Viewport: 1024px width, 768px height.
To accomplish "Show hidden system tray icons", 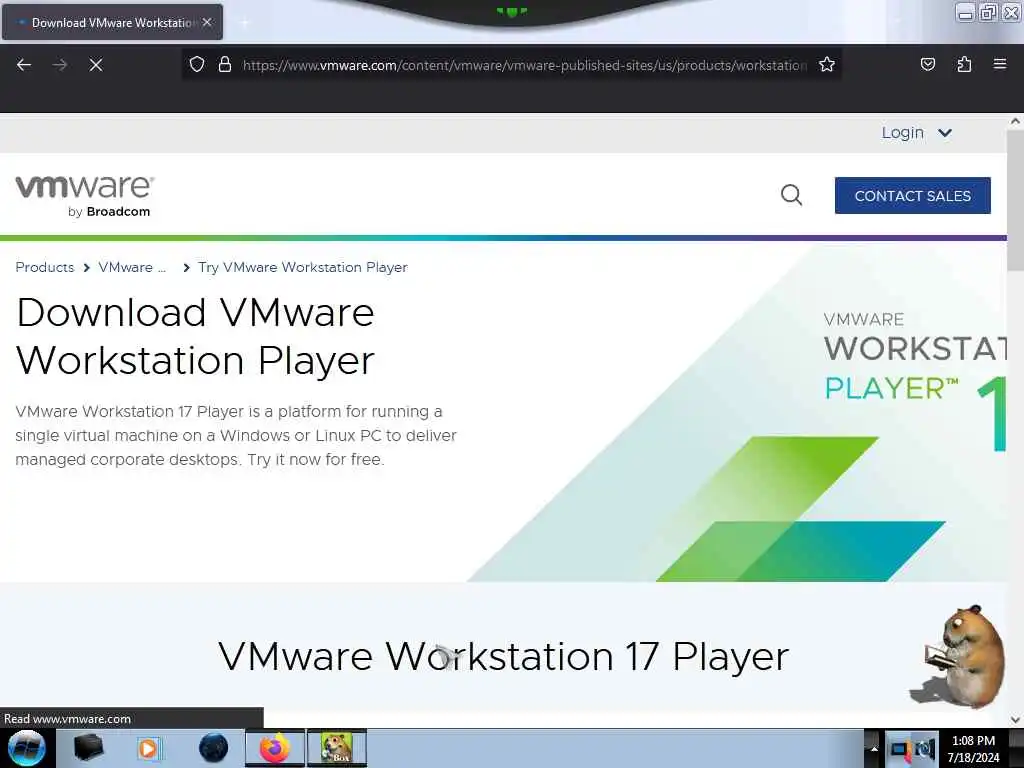I will tap(874, 749).
